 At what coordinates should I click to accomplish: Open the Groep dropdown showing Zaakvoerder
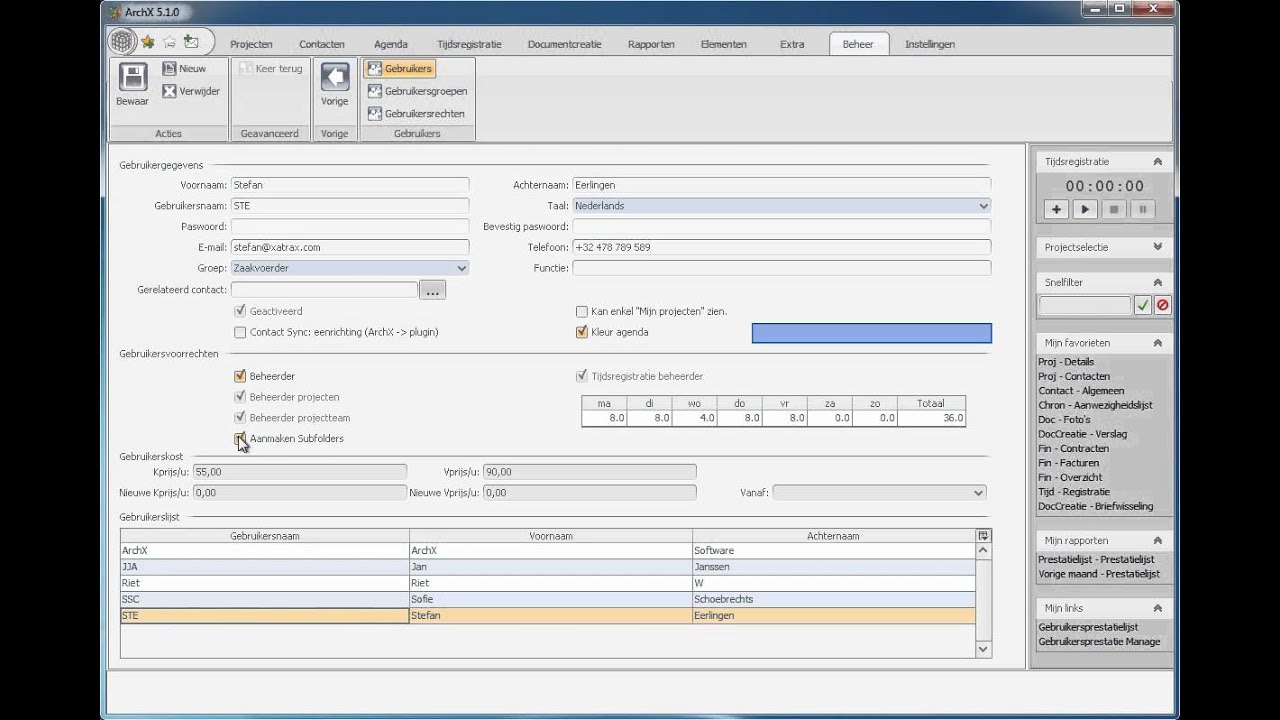pyautogui.click(x=350, y=268)
